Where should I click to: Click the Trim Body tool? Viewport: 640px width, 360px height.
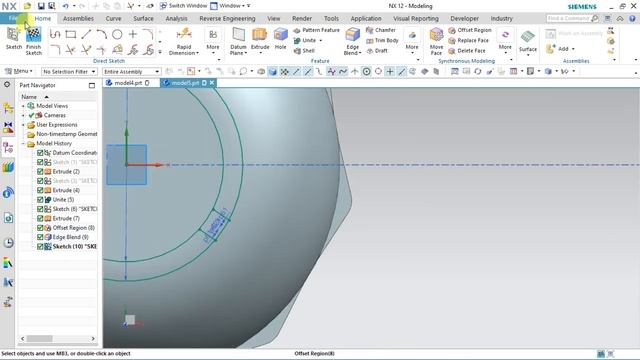(382, 40)
